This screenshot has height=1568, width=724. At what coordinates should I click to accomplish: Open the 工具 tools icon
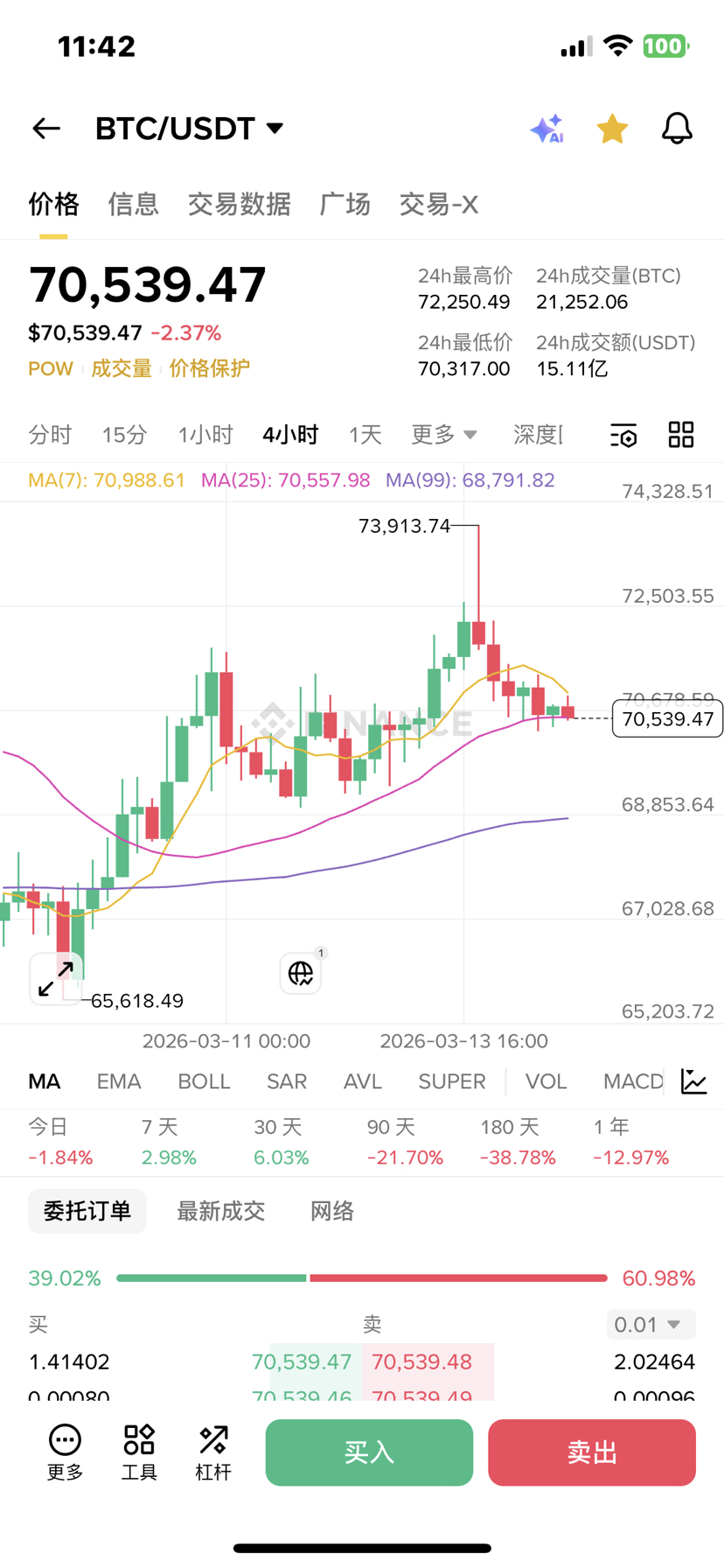(x=139, y=1452)
